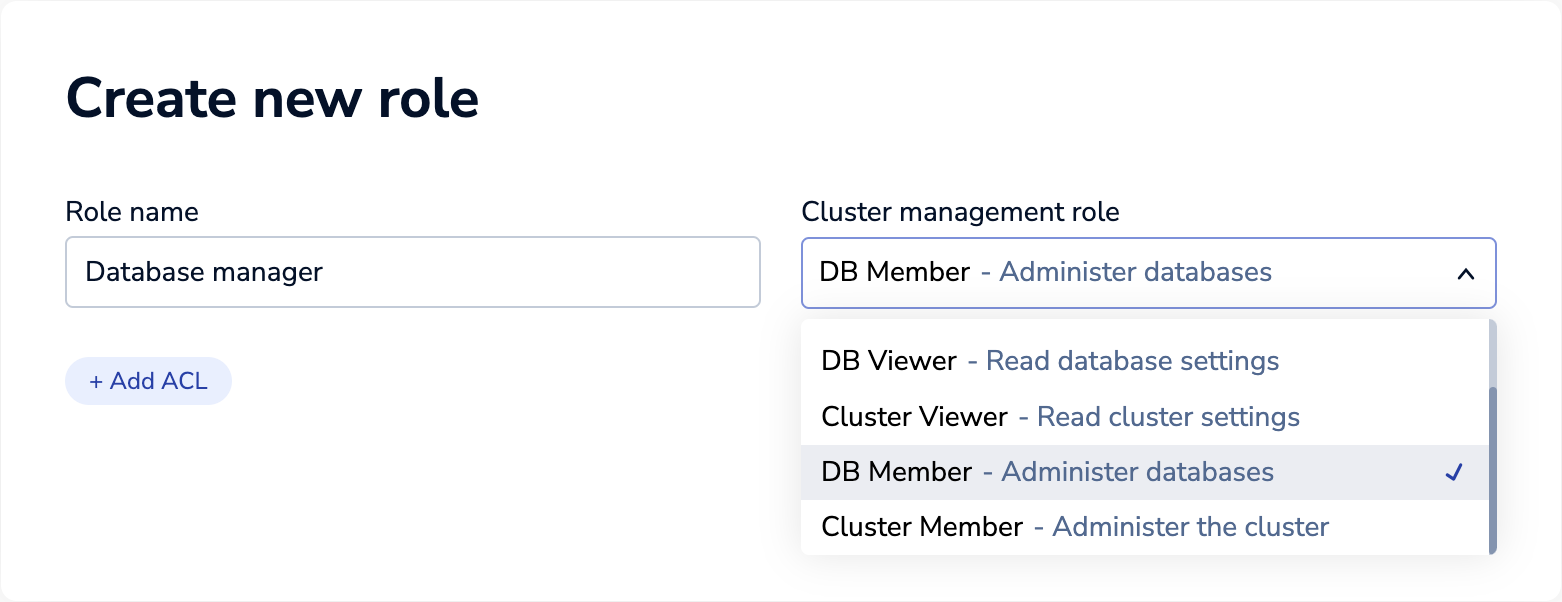Click the 'Cluster management role' label
The width and height of the screenshot is (1562, 602).
(960, 212)
